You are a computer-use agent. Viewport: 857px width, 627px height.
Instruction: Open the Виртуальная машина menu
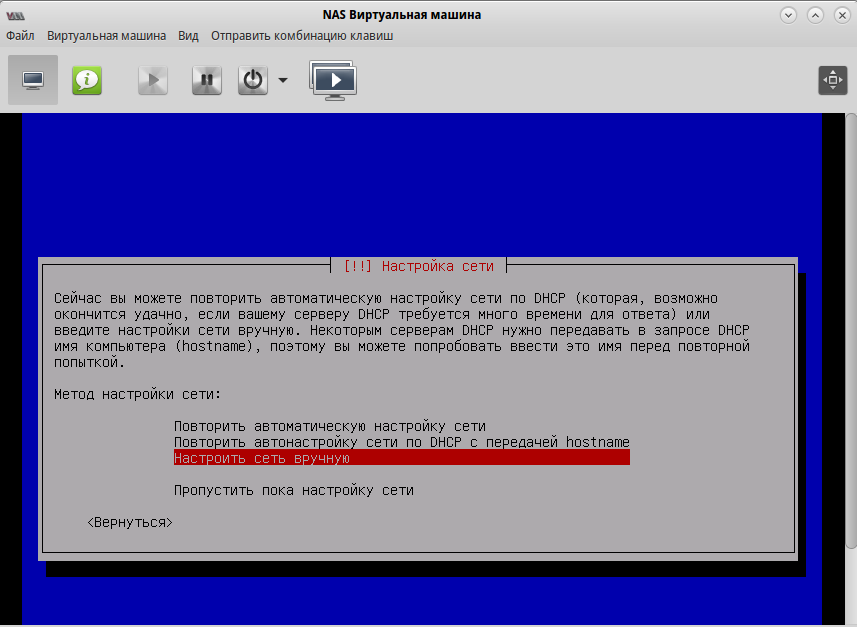pos(107,36)
